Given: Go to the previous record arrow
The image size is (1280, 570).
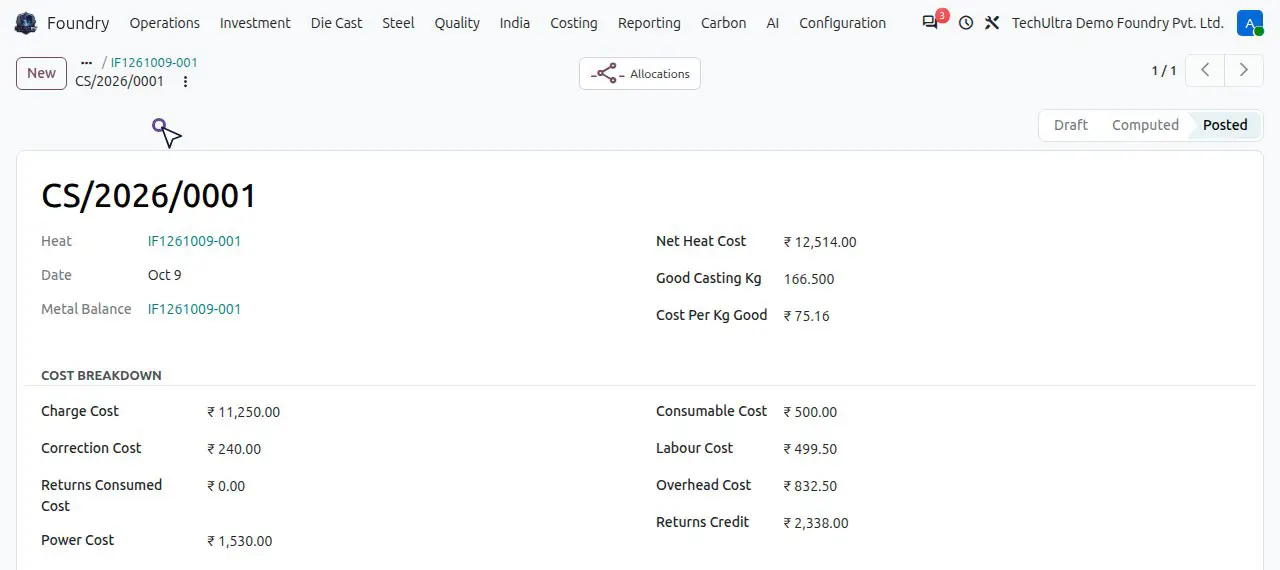Looking at the screenshot, I should [x=1206, y=70].
